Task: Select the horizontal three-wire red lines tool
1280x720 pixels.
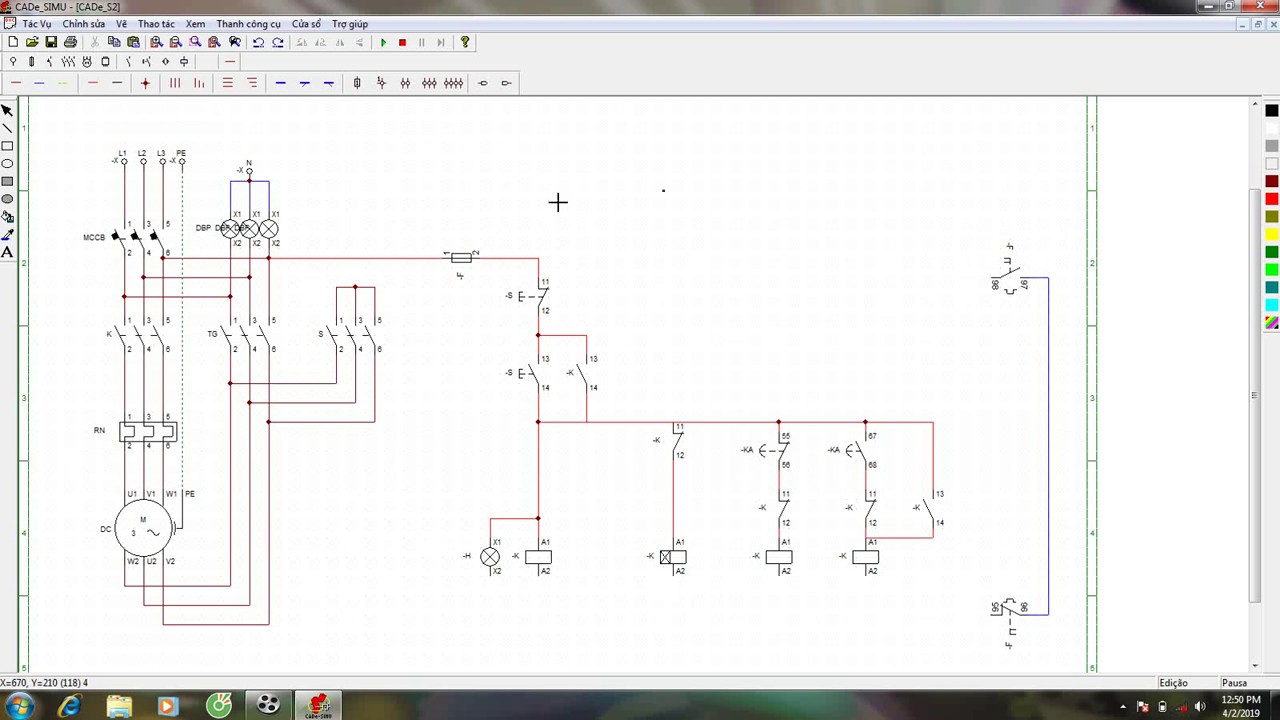Action: (x=227, y=83)
